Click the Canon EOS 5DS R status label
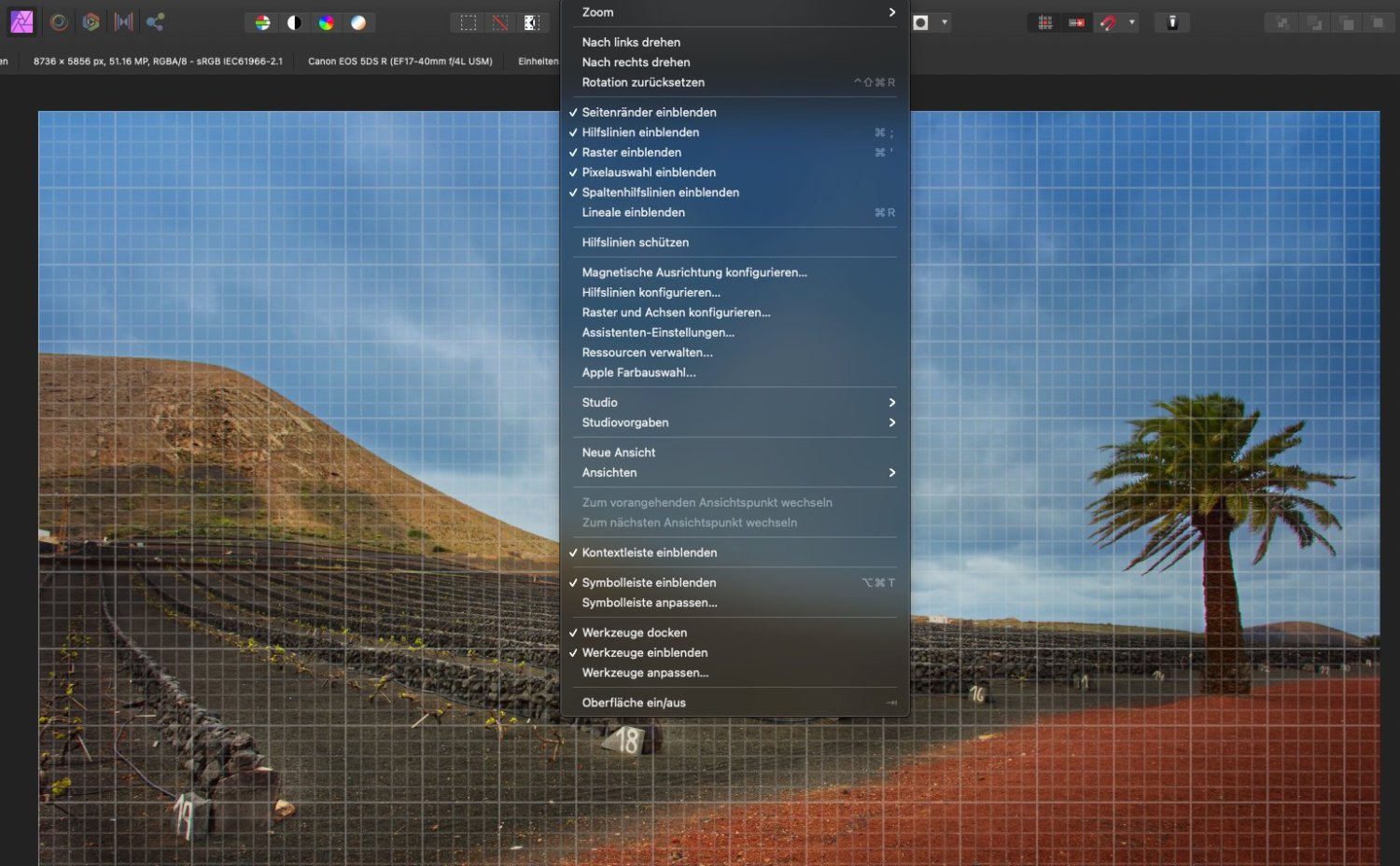The height and width of the screenshot is (866, 1400). tap(399, 61)
